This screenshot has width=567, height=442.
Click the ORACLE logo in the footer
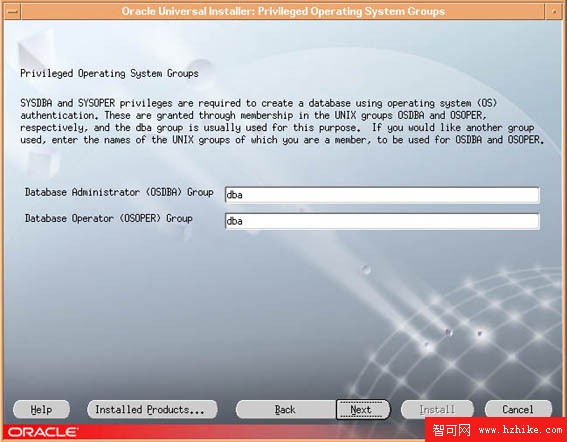click(x=43, y=432)
